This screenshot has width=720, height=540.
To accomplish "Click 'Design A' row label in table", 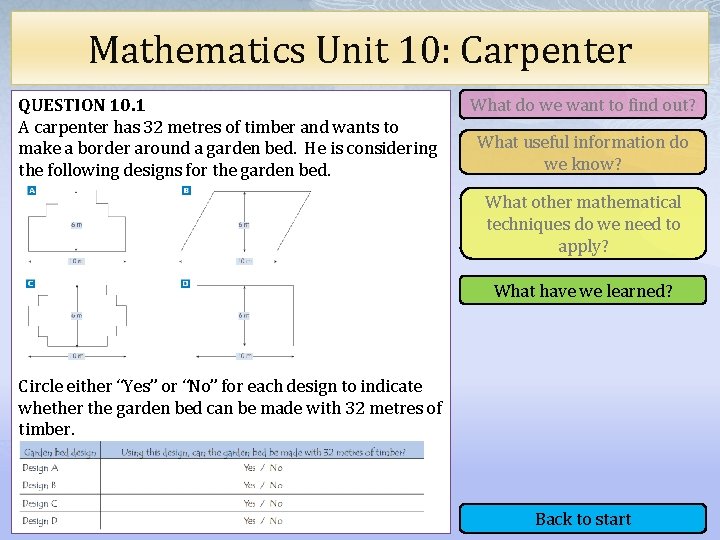I will (40, 468).
